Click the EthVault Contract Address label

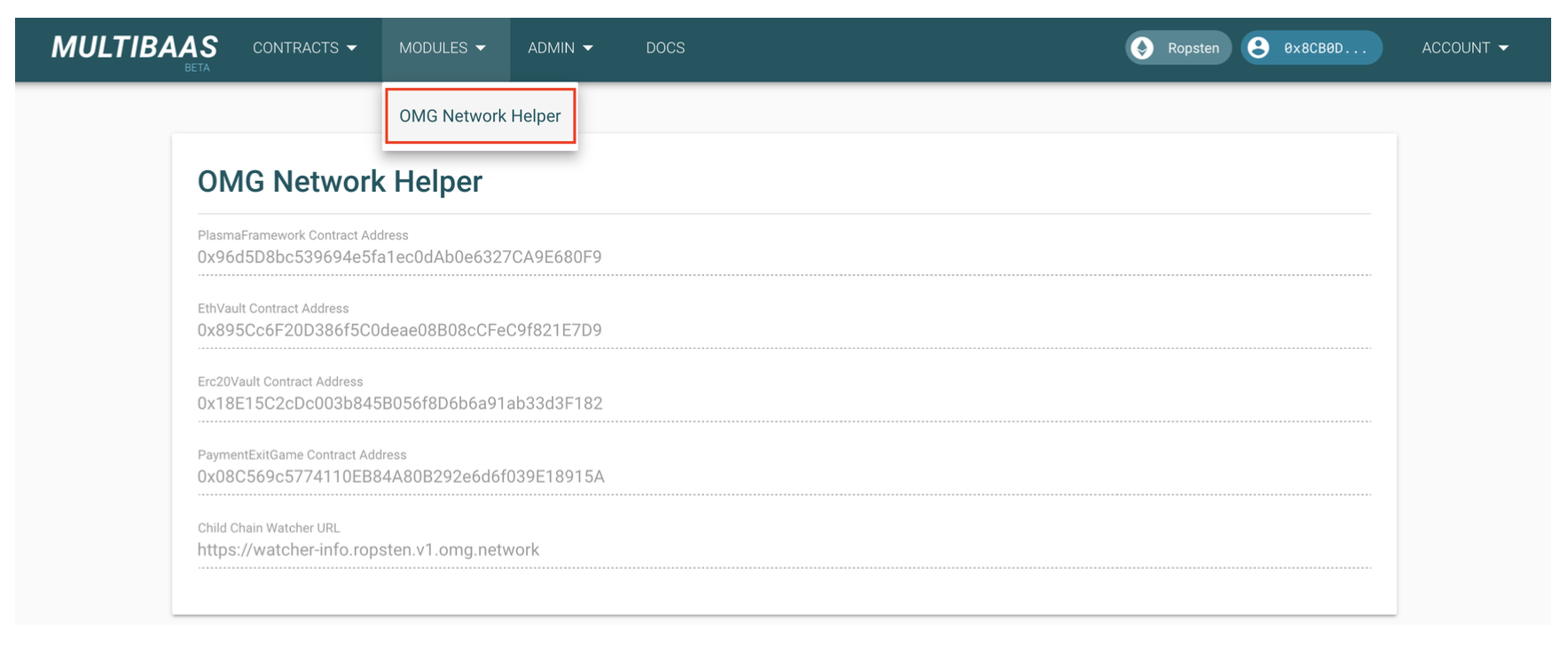(273, 309)
